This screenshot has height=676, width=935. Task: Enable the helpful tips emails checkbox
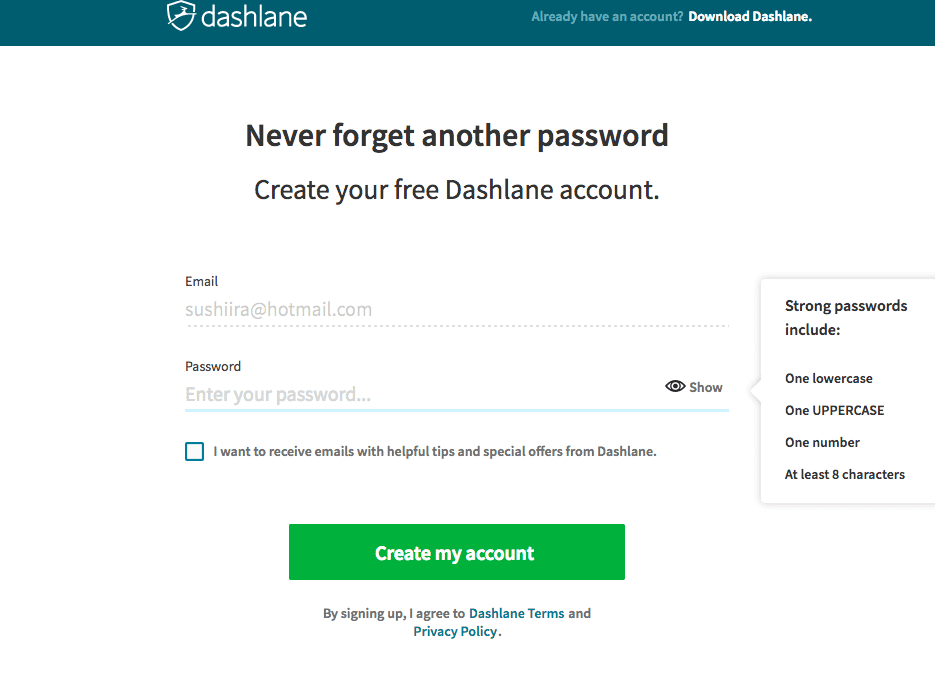tap(194, 452)
